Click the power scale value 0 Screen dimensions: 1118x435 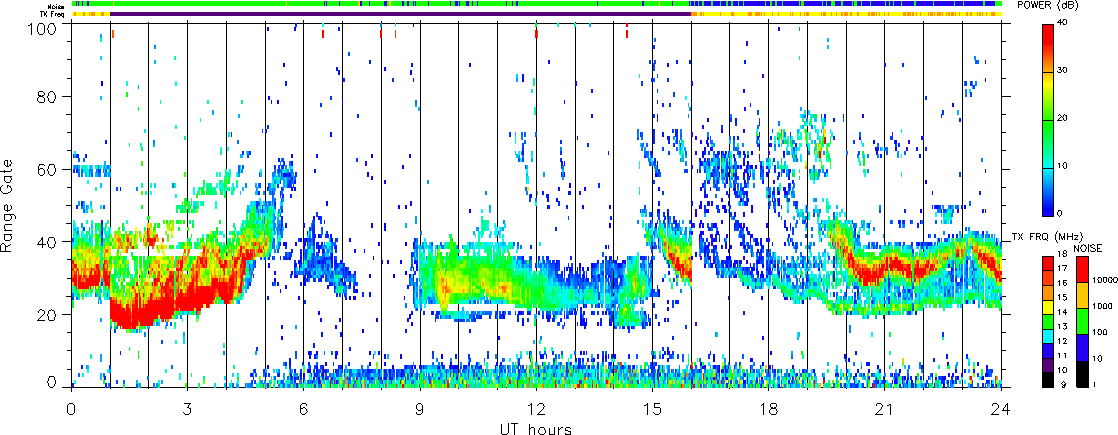click(x=1060, y=213)
